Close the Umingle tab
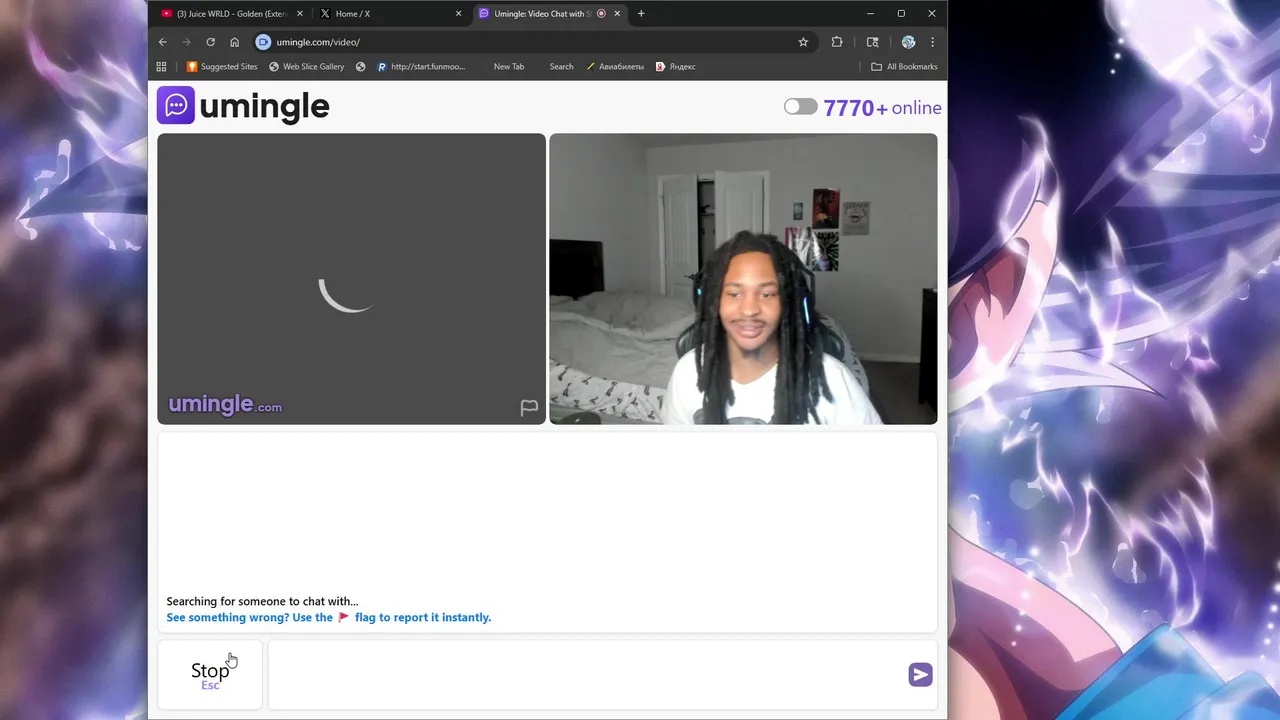The image size is (1280, 720). 617,14
